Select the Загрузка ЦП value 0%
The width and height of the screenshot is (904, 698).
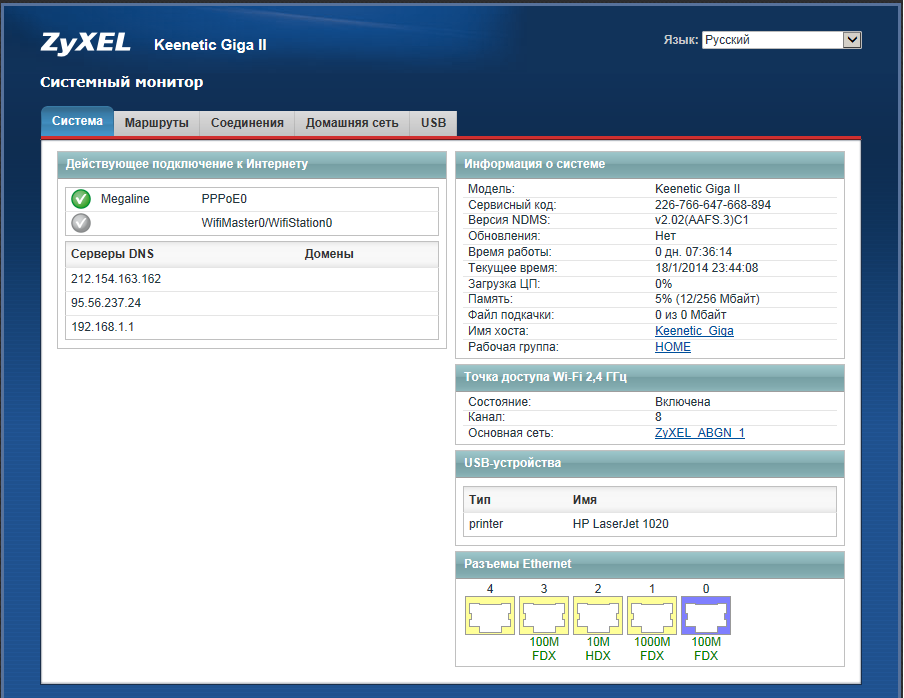click(664, 284)
